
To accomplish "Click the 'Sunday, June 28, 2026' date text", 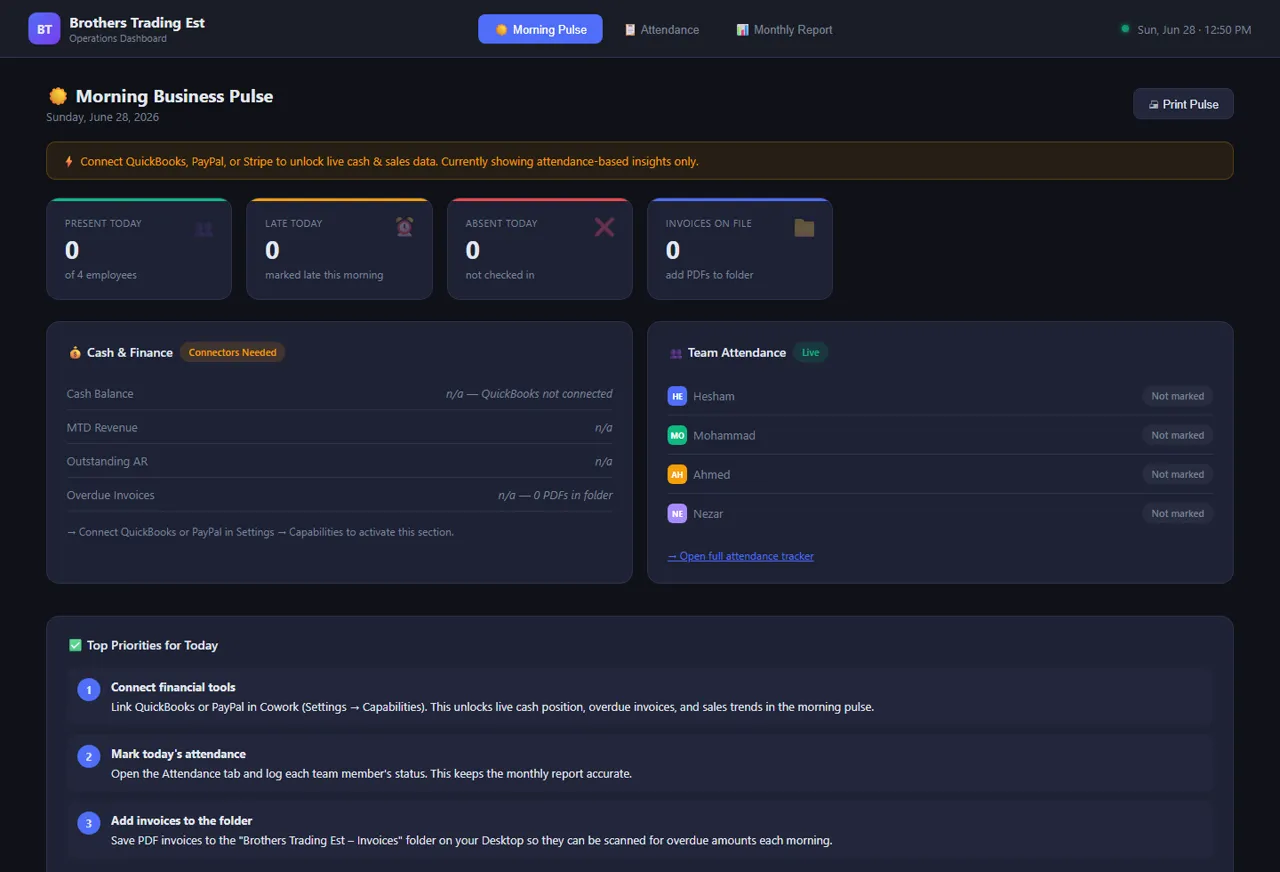I will tap(103, 117).
